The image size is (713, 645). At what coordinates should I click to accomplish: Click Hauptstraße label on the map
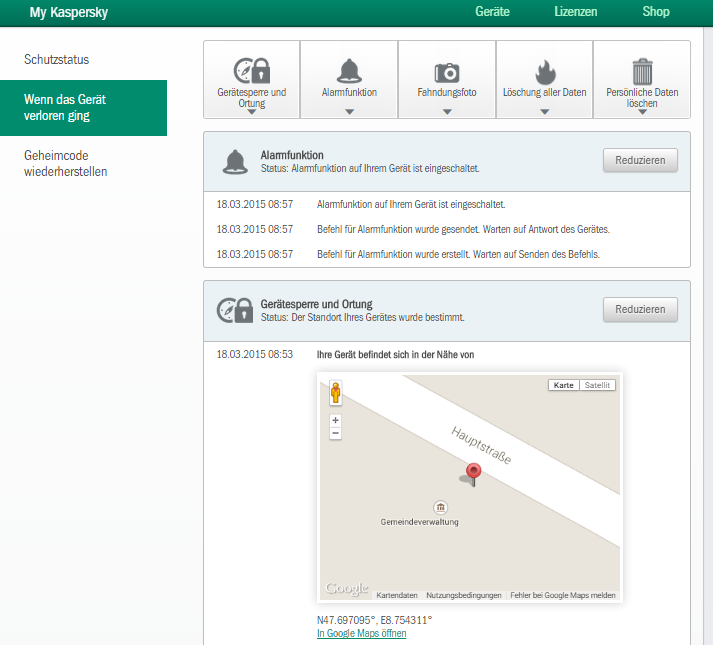tap(481, 445)
